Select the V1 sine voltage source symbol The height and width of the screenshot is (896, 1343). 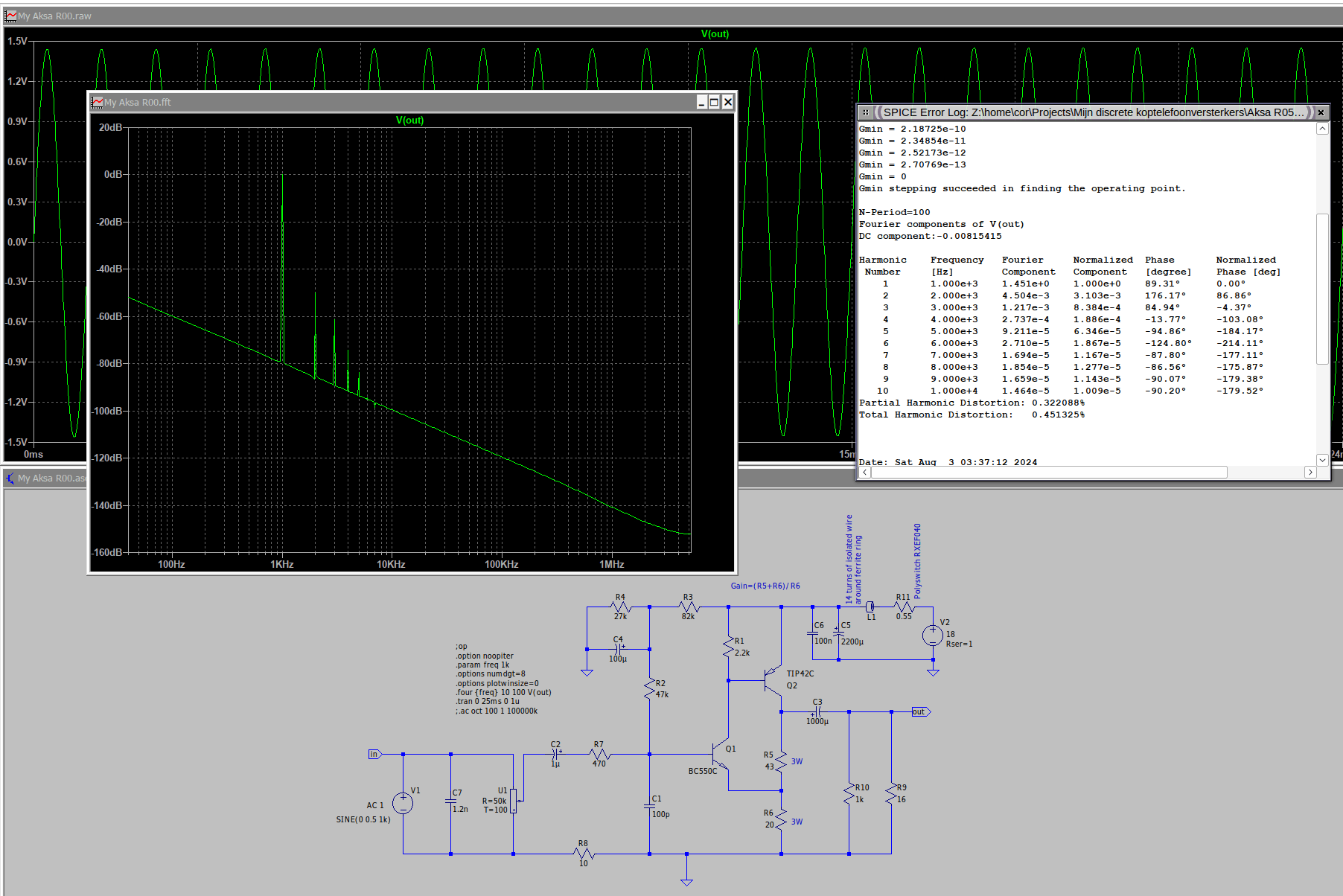click(x=403, y=803)
